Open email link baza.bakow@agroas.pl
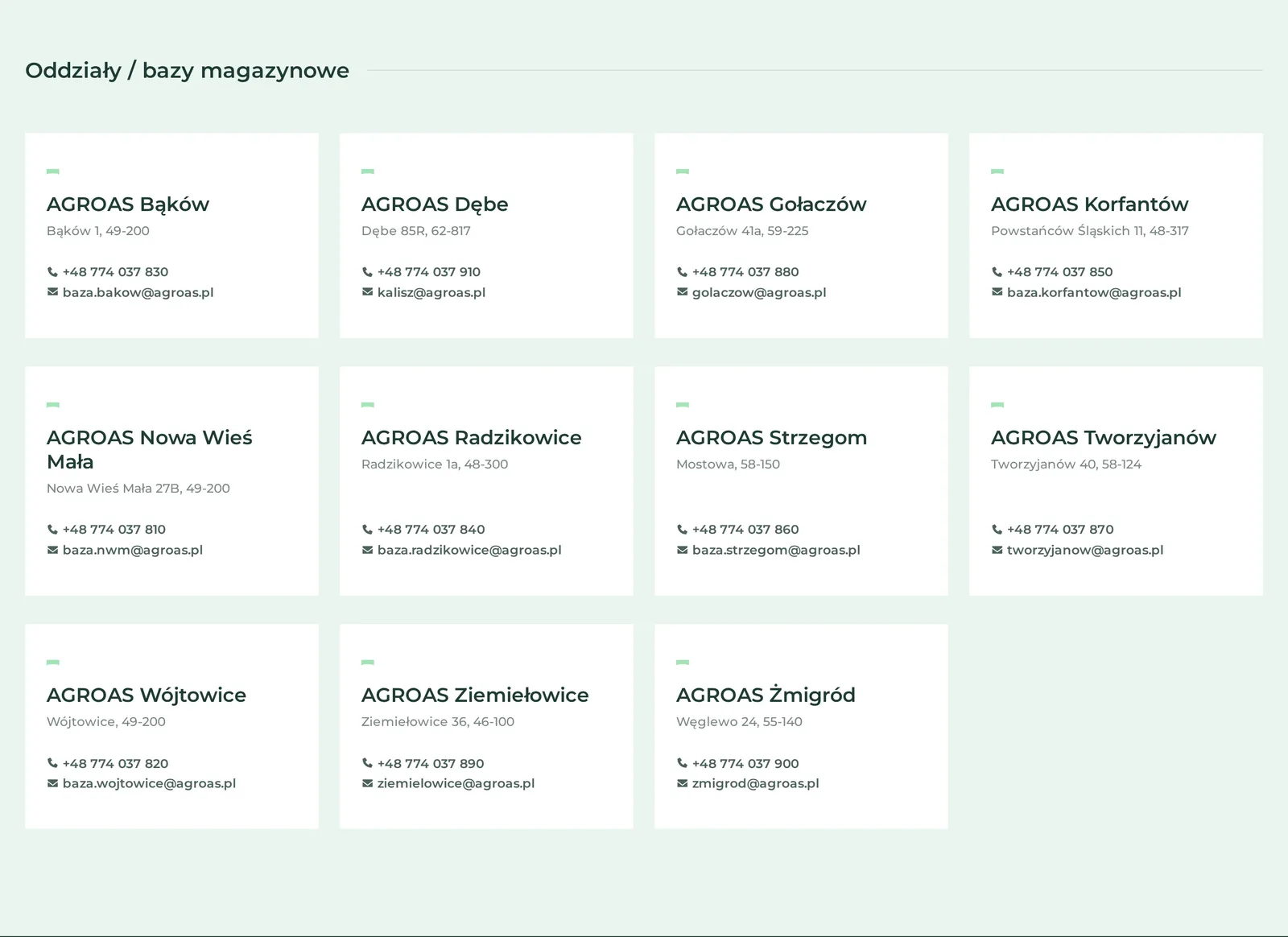Screen dimensions: 1288x937 [x=138, y=292]
